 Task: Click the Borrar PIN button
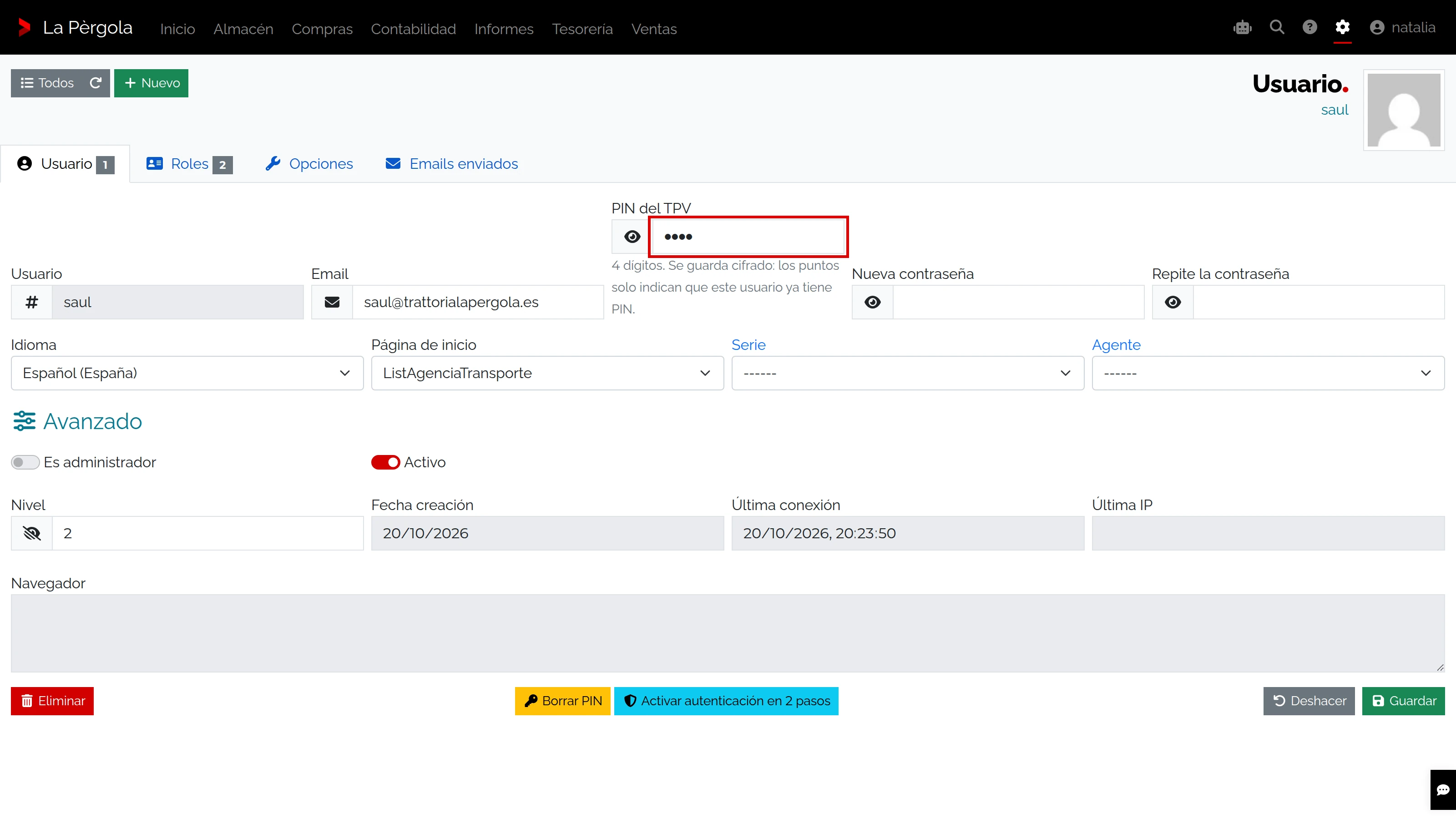click(x=562, y=701)
